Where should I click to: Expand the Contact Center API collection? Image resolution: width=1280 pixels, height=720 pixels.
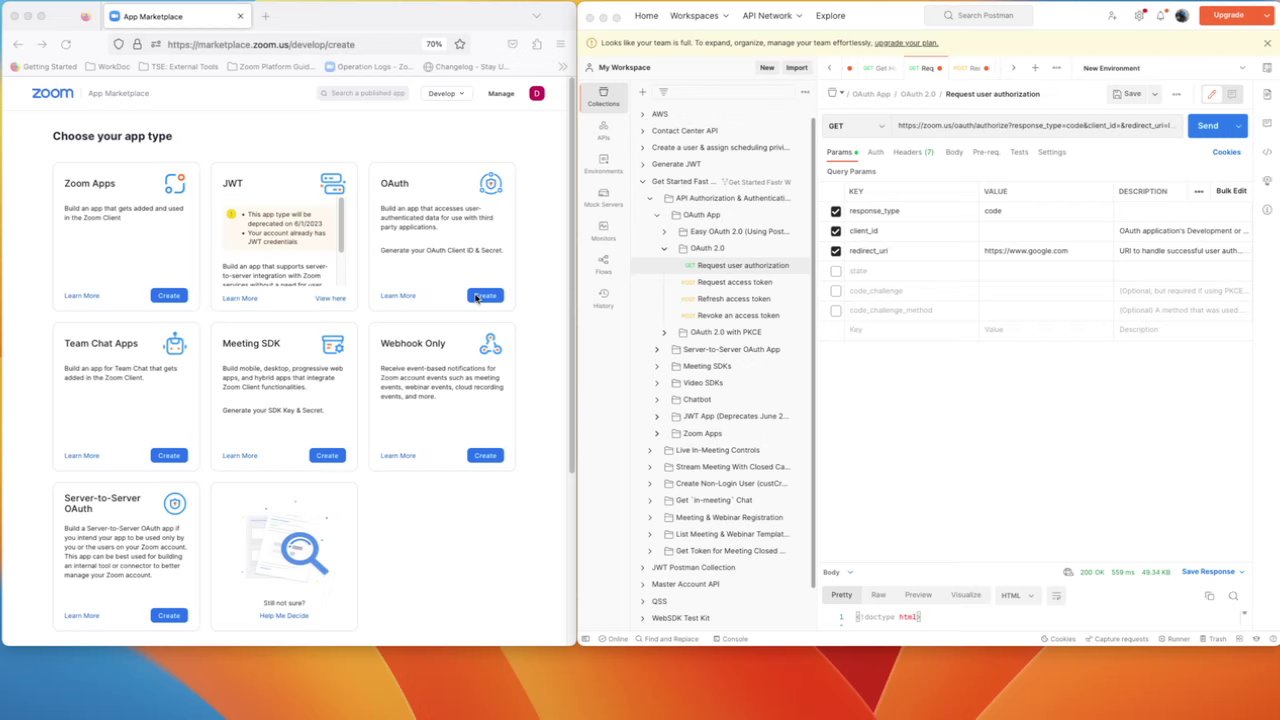point(643,131)
